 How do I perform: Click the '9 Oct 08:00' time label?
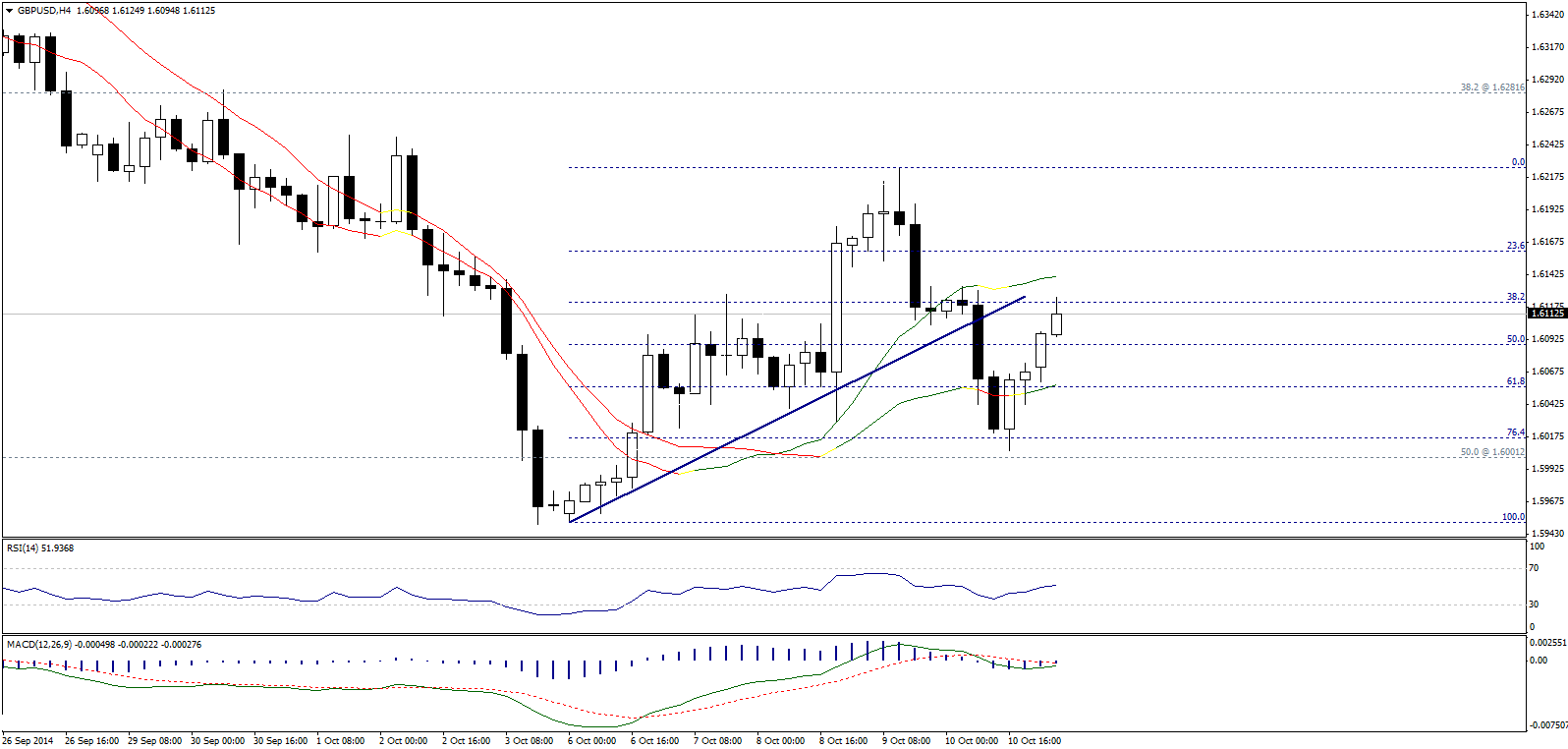(x=906, y=740)
